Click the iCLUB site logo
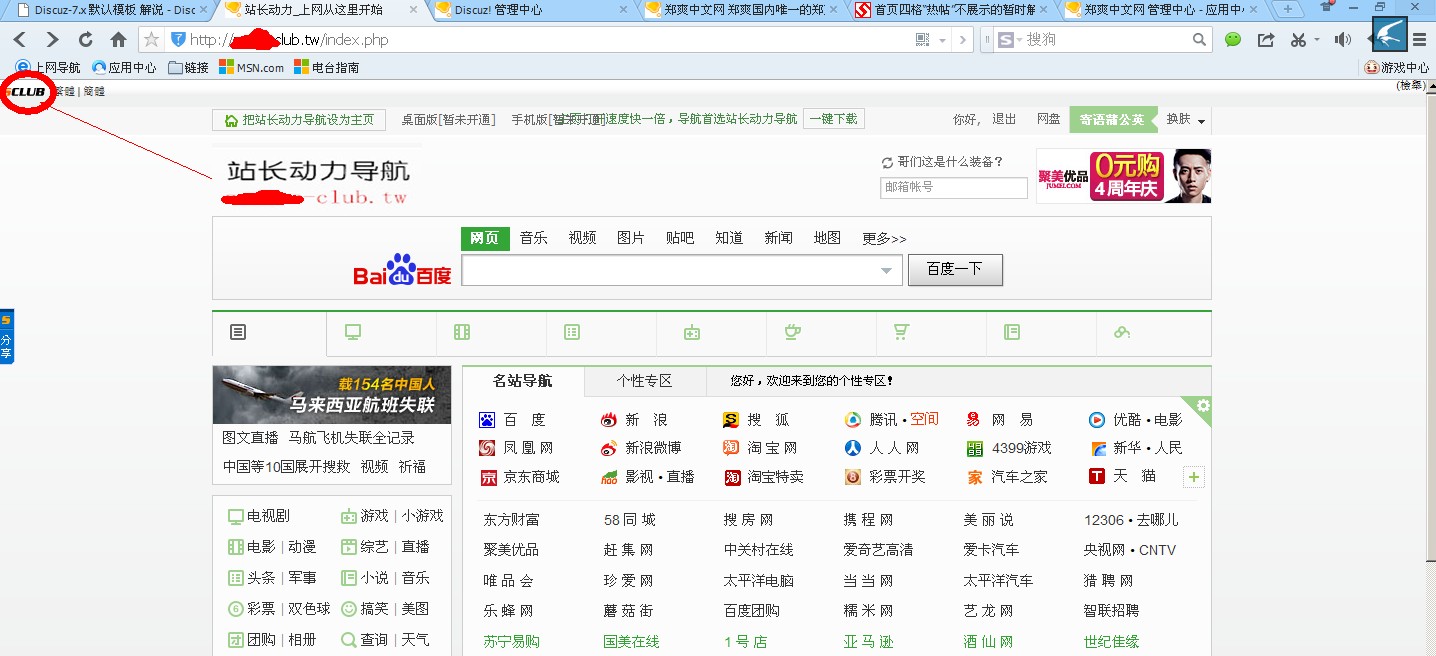 28,92
